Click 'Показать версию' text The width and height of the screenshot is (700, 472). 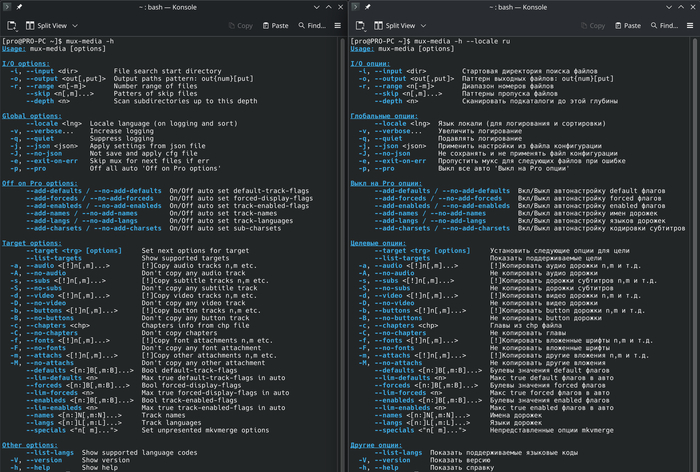(460, 460)
